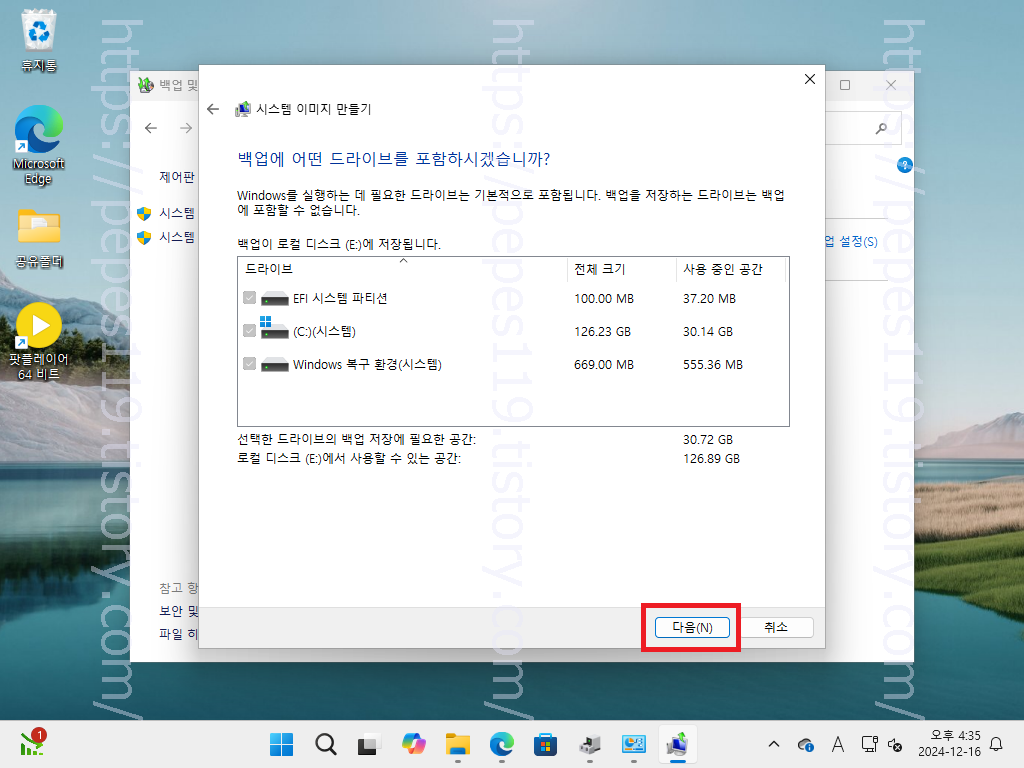Close the background control panel window
The image size is (1024, 768).
pyautogui.click(x=891, y=85)
